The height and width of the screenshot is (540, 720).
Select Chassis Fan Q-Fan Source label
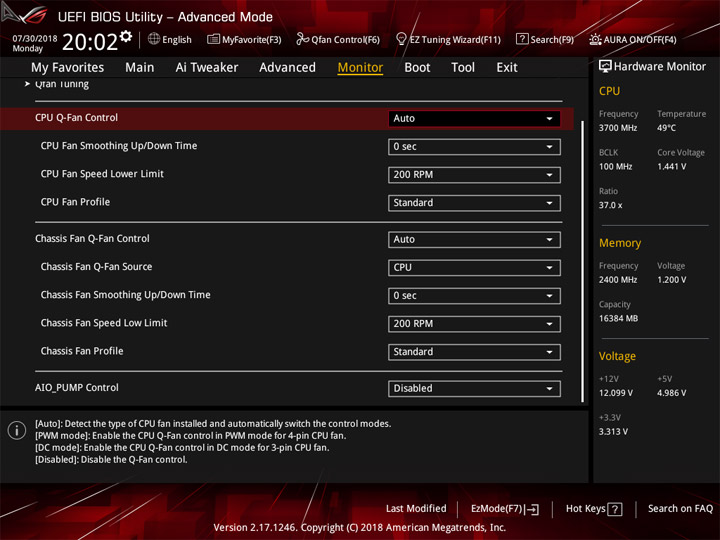pos(96,266)
